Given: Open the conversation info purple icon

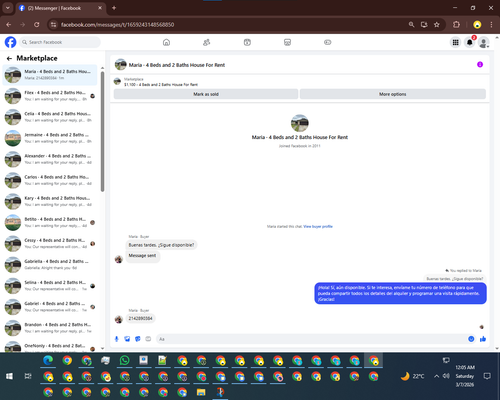Looking at the screenshot, I should (480, 64).
